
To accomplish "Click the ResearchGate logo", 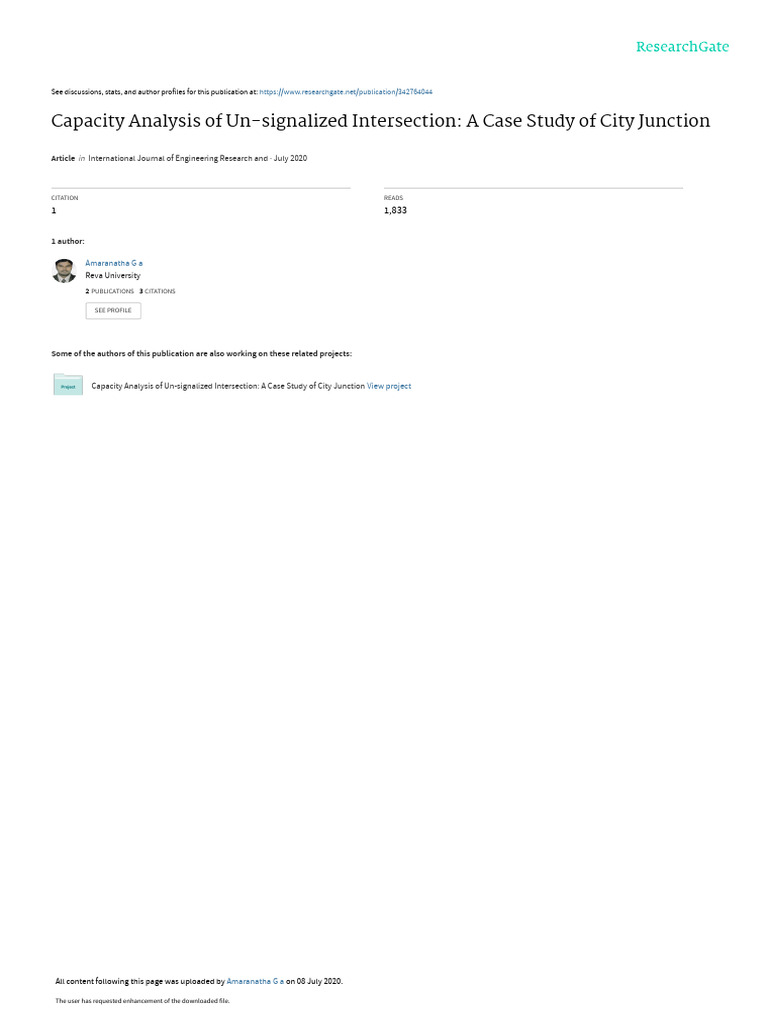I will click(682, 46).
